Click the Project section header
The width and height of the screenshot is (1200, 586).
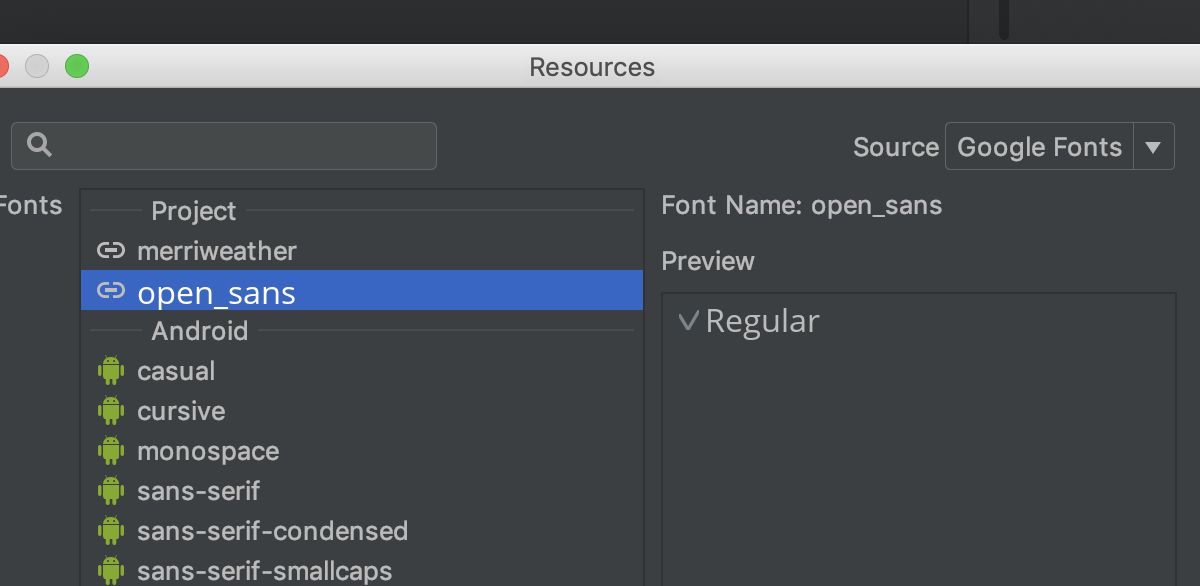(193, 211)
